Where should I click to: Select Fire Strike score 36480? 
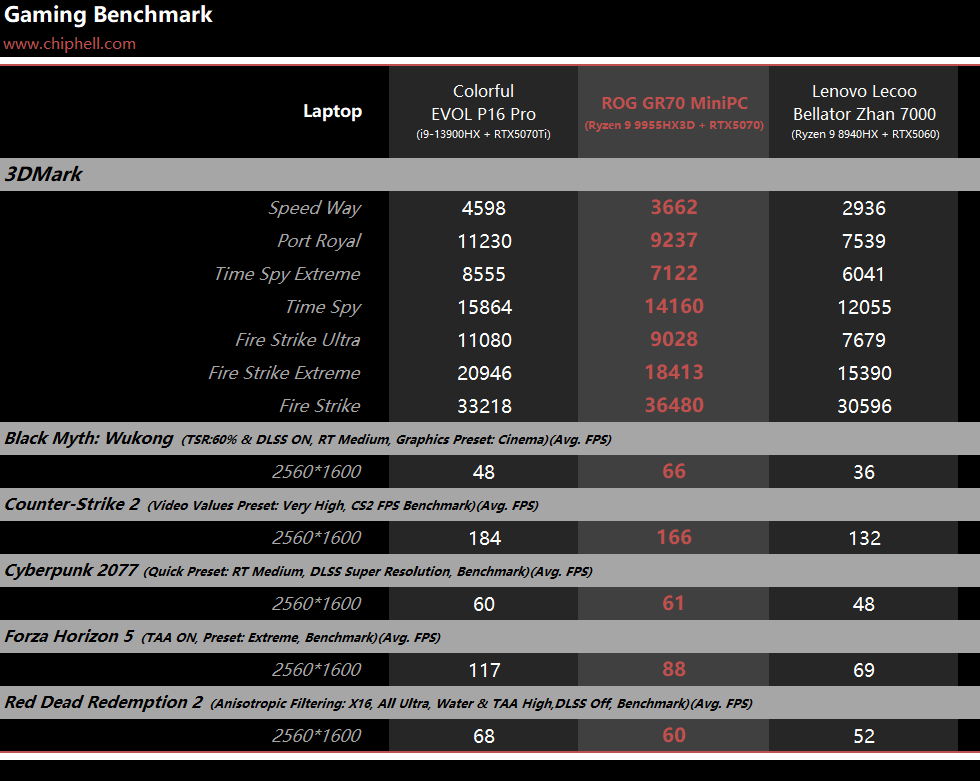point(674,405)
